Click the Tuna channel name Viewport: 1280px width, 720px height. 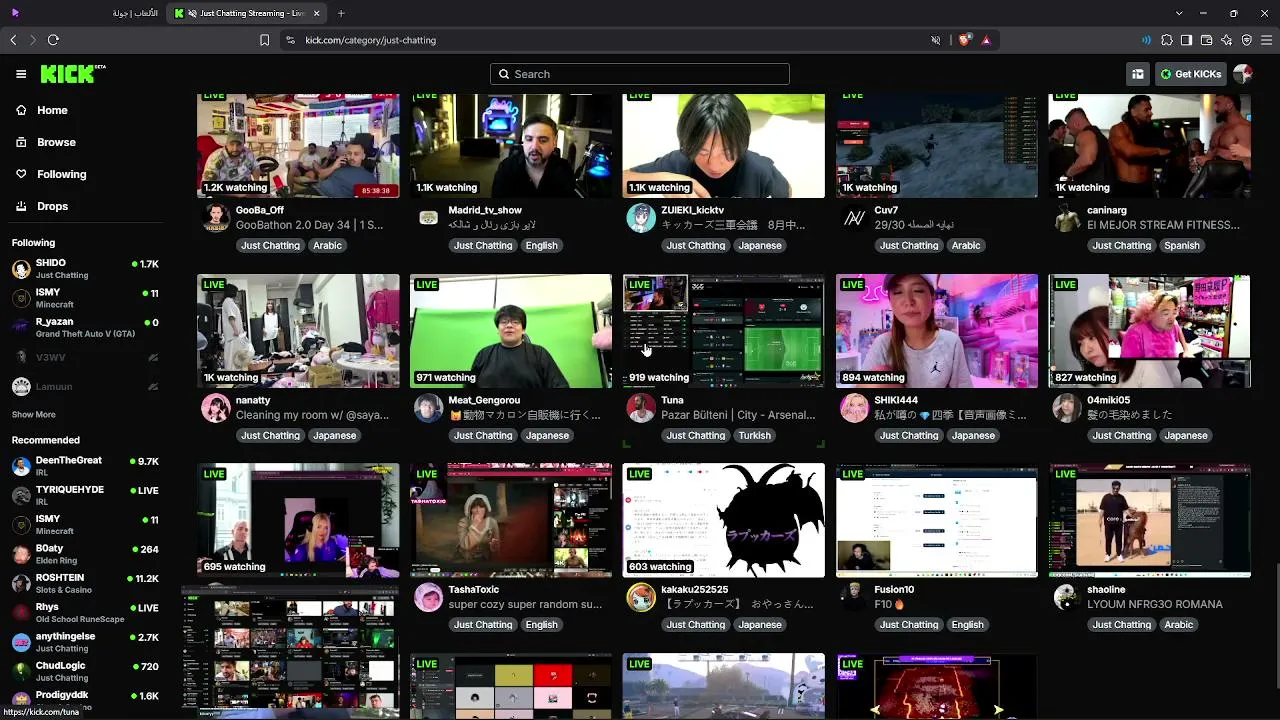pos(673,400)
